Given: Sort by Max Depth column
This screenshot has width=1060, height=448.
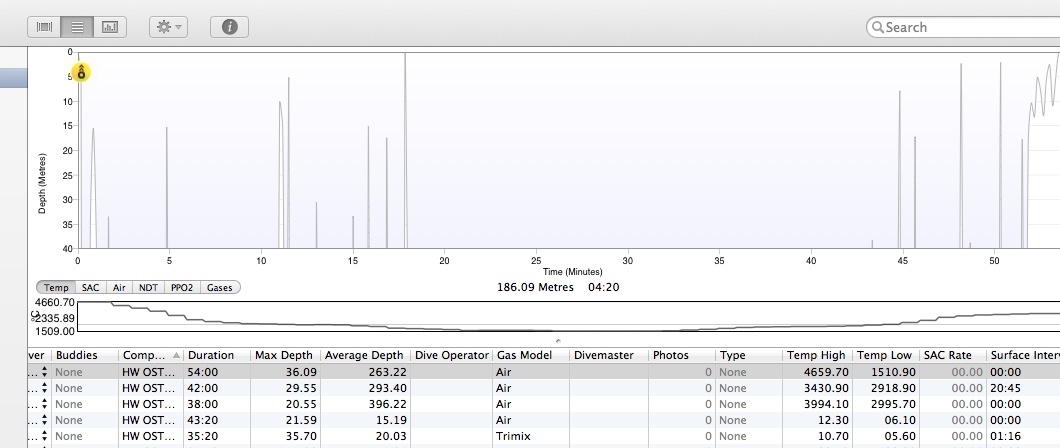Looking at the screenshot, I should (x=285, y=355).
